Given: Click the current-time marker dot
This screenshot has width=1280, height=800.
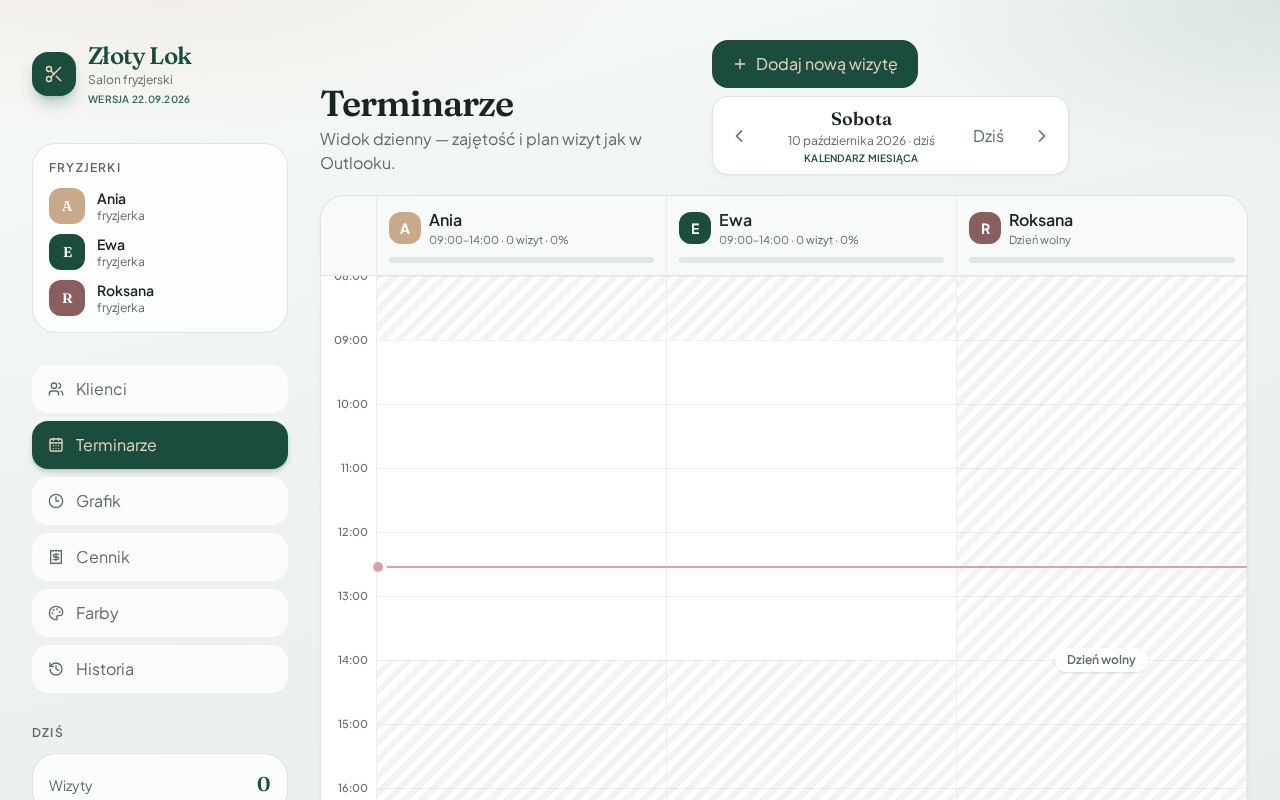Looking at the screenshot, I should tap(378, 567).
